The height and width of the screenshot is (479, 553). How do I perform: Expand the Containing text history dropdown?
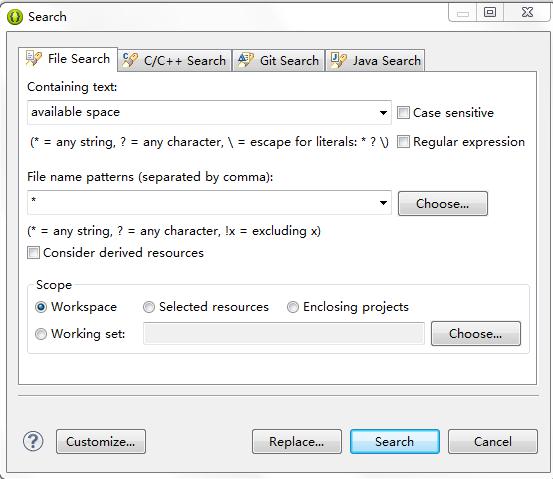tap(383, 113)
